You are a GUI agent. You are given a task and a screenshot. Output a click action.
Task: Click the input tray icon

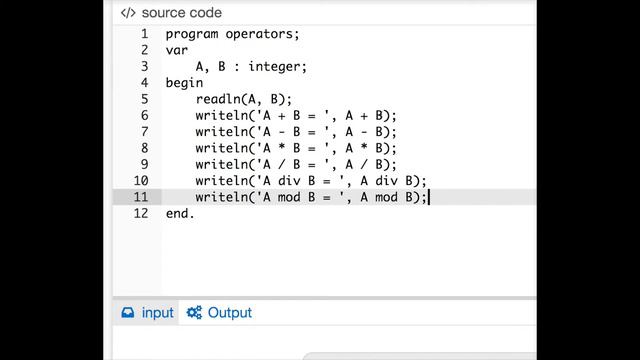(128, 313)
